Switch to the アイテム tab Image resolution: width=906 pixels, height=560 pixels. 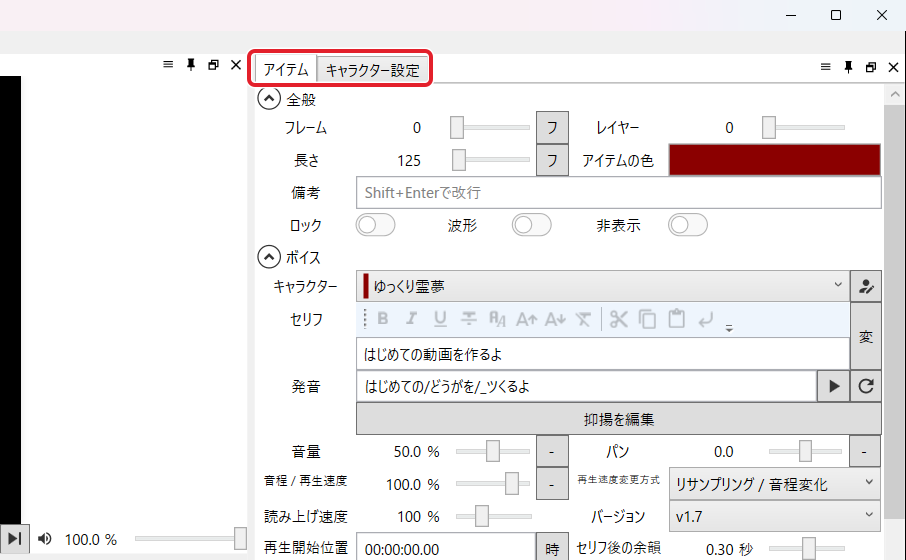coord(286,69)
